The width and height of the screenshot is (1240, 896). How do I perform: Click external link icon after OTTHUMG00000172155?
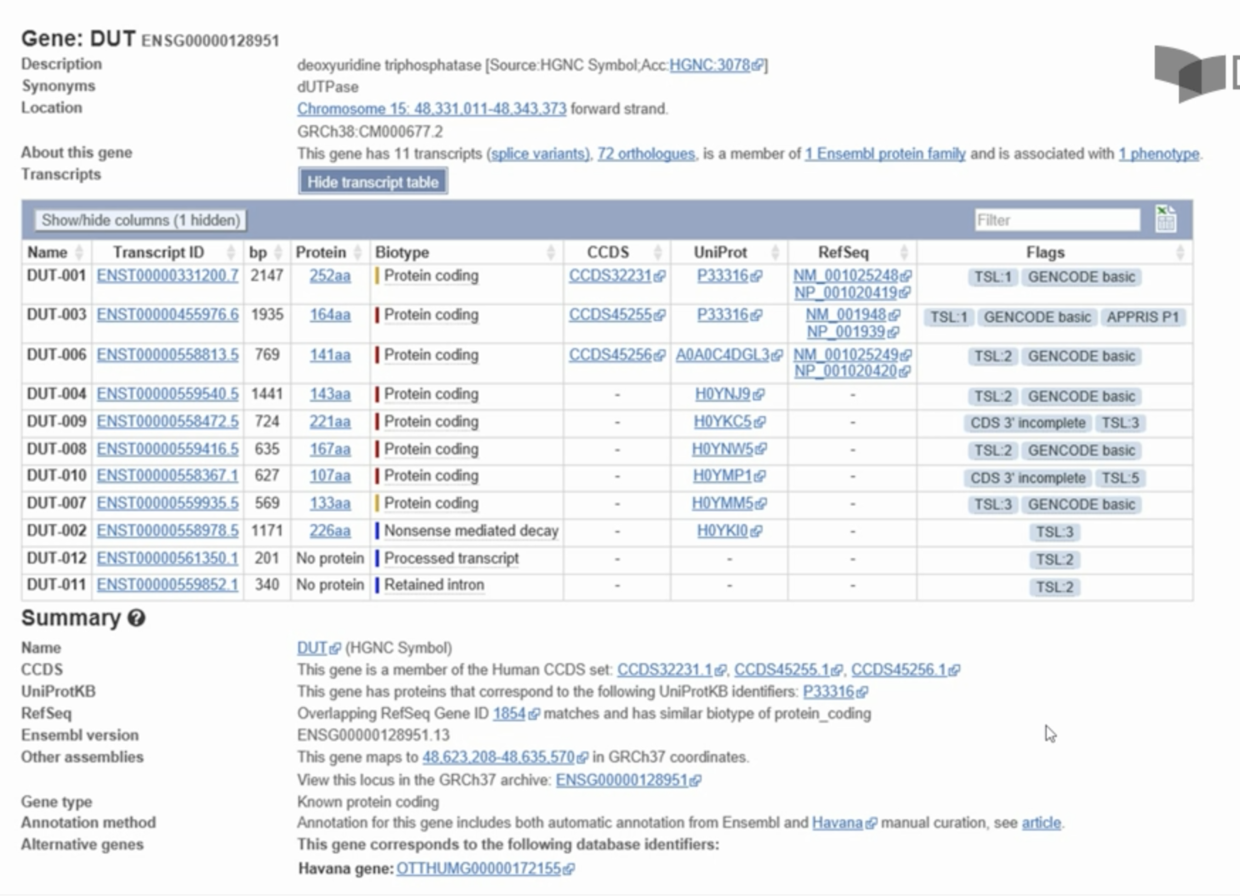(569, 870)
